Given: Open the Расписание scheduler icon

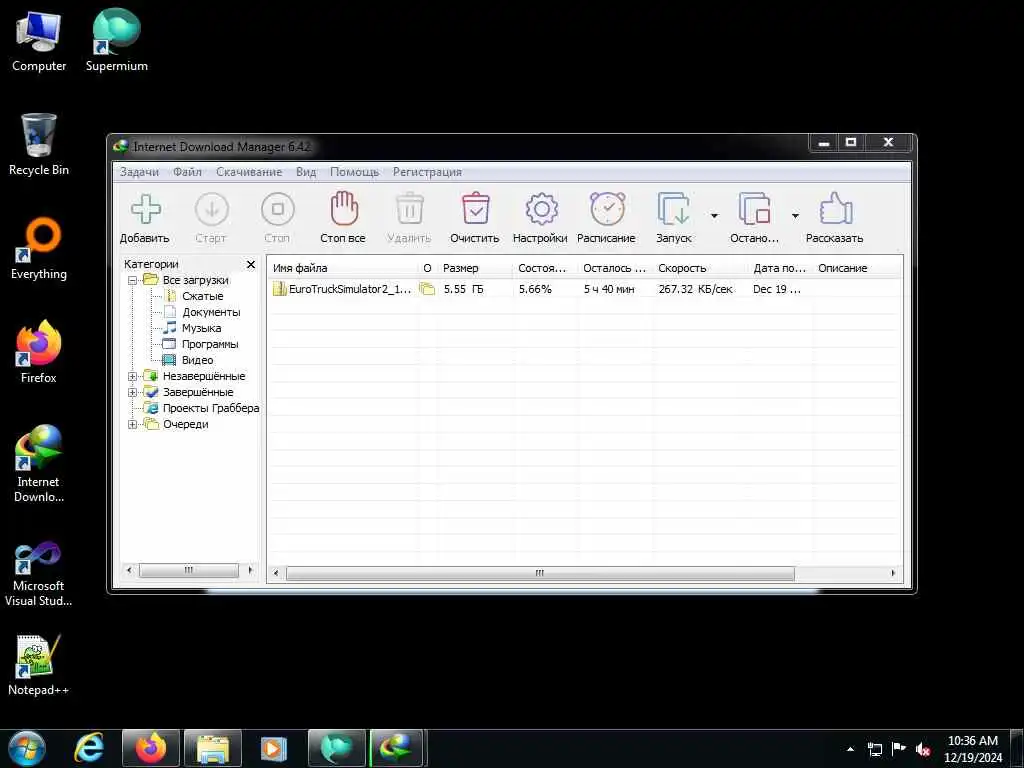Looking at the screenshot, I should pos(607,209).
